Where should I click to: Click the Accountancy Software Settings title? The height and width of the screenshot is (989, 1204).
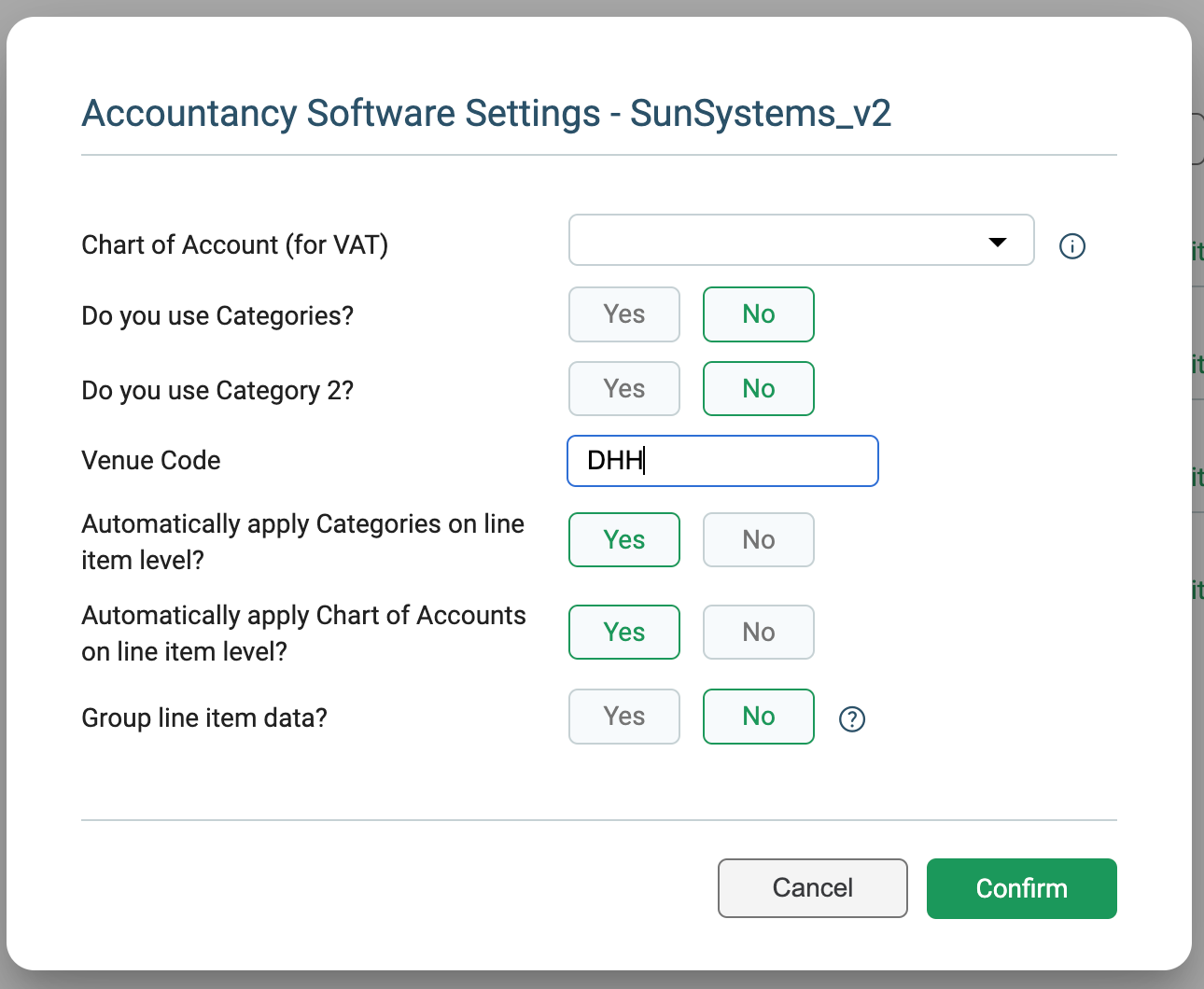click(x=486, y=114)
